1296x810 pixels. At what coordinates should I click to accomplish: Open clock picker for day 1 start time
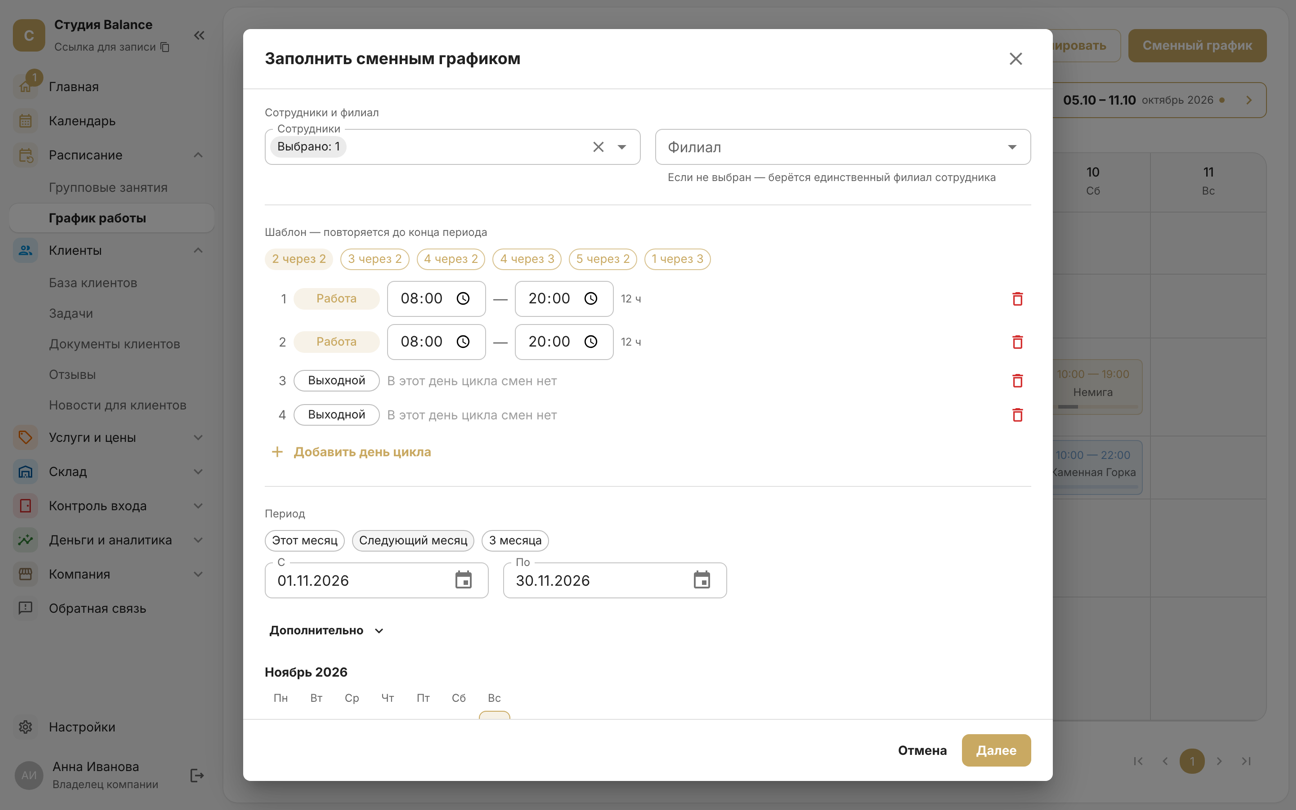463,299
